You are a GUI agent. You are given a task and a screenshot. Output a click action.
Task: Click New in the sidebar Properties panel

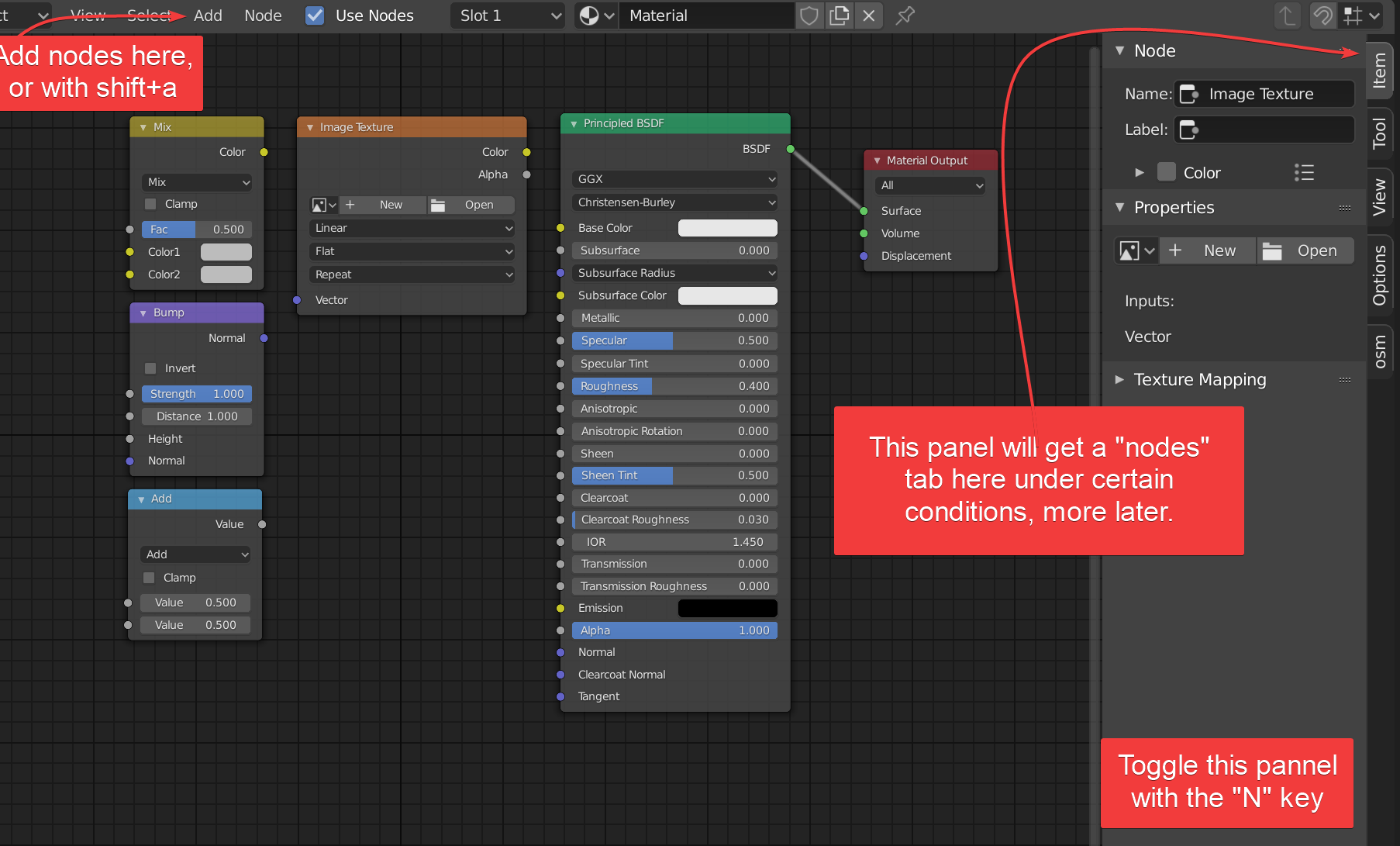1208,250
